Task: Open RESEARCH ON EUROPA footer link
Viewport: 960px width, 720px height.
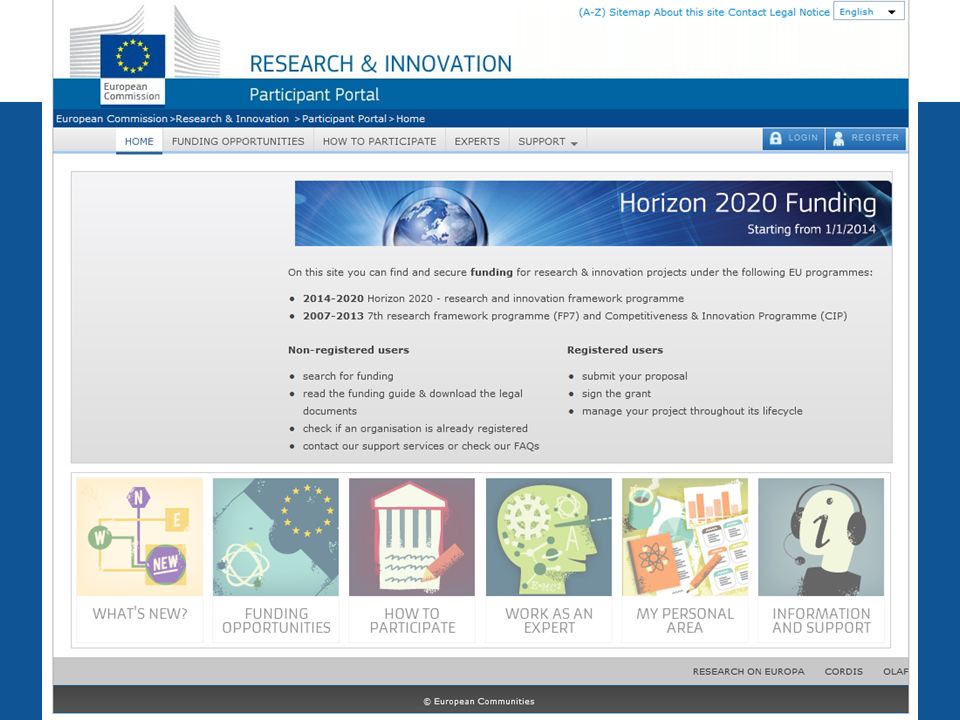Action: click(748, 672)
